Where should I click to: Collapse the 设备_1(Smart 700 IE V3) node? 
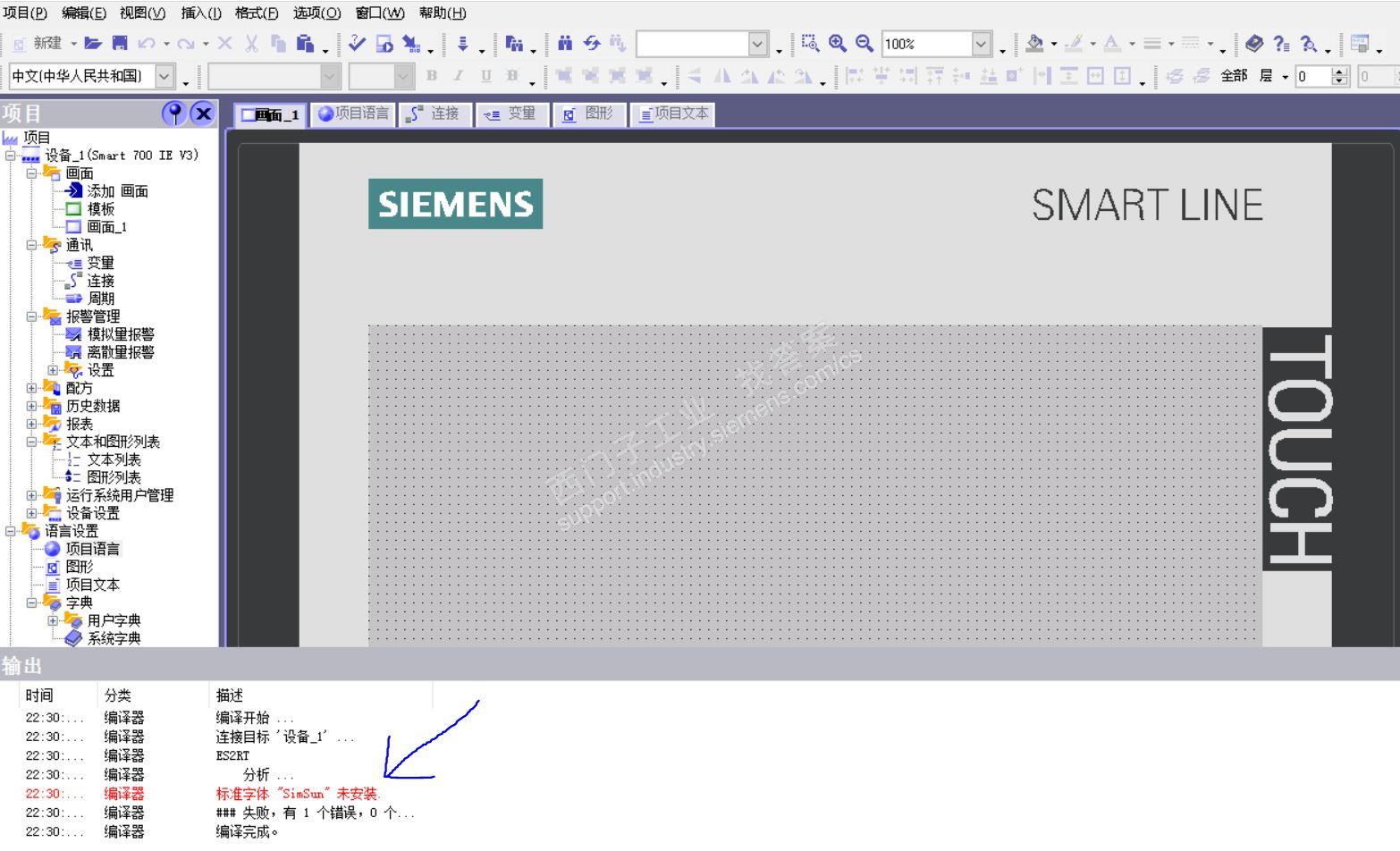tap(10, 156)
